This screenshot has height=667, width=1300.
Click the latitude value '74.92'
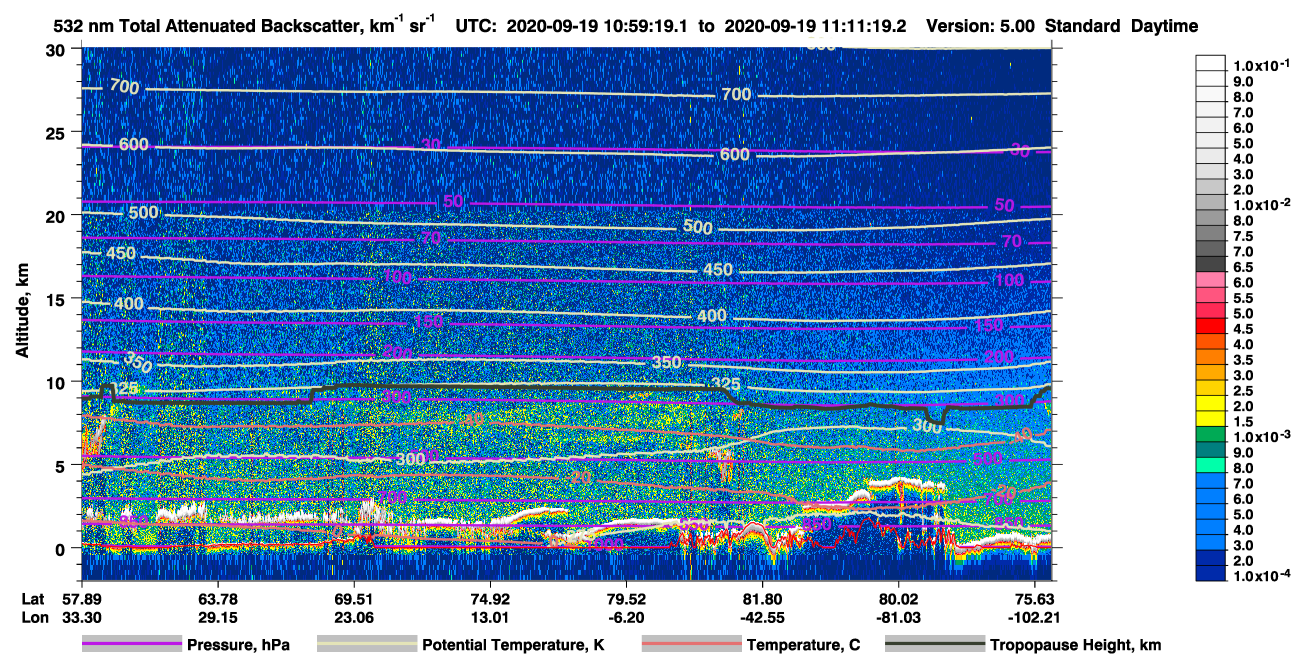click(x=490, y=599)
